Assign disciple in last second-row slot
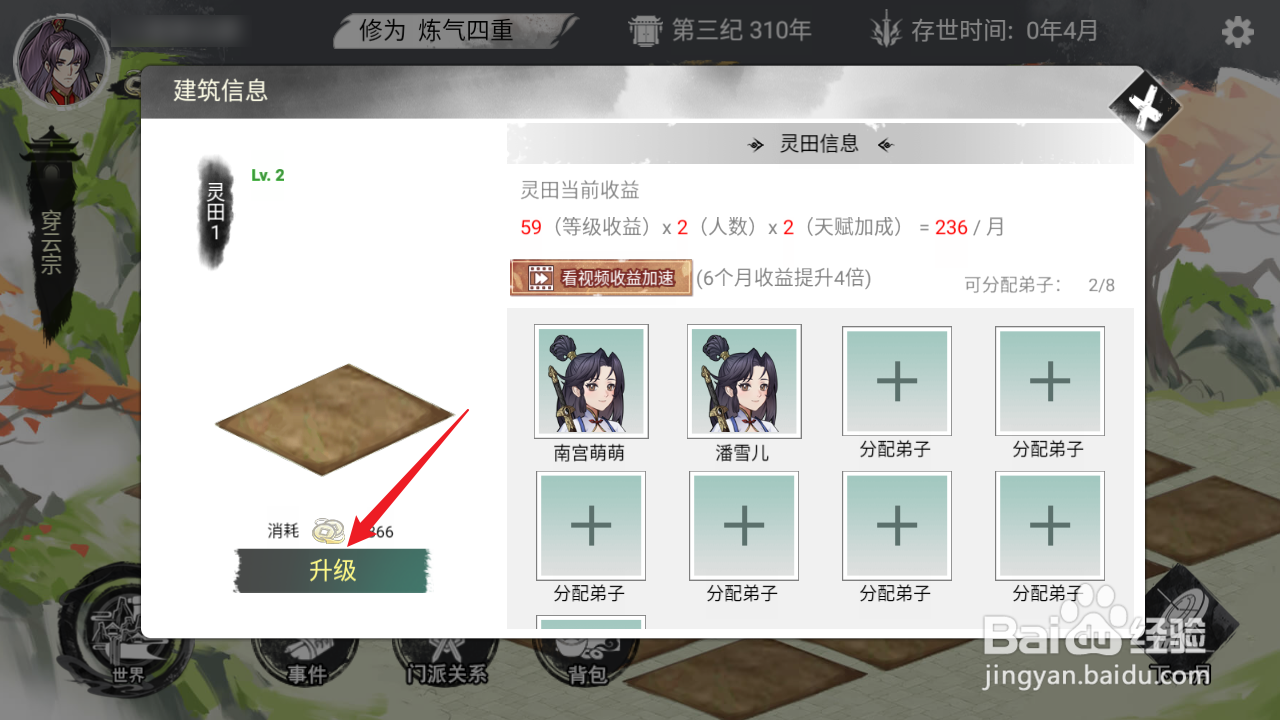Screen dimensions: 1280x720 (1050, 526)
